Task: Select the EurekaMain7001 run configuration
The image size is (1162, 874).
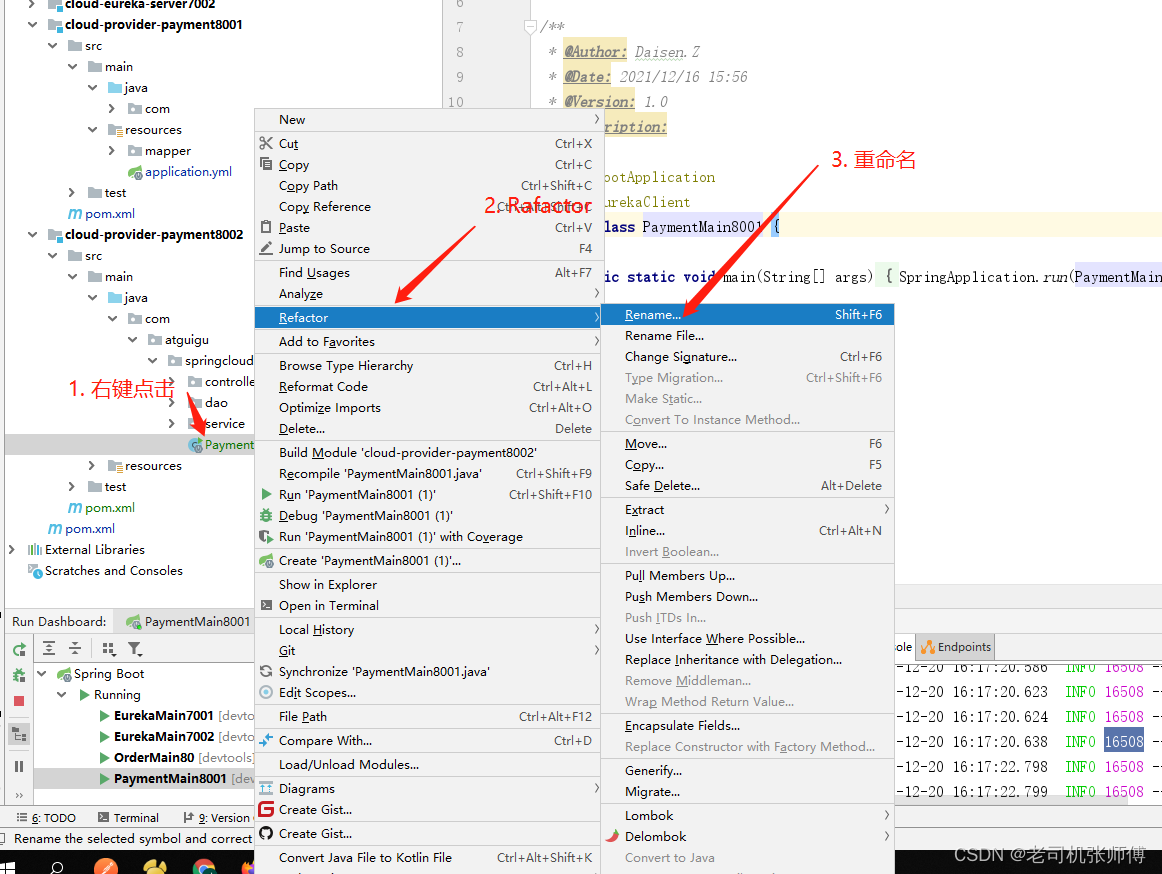Action: pos(164,715)
